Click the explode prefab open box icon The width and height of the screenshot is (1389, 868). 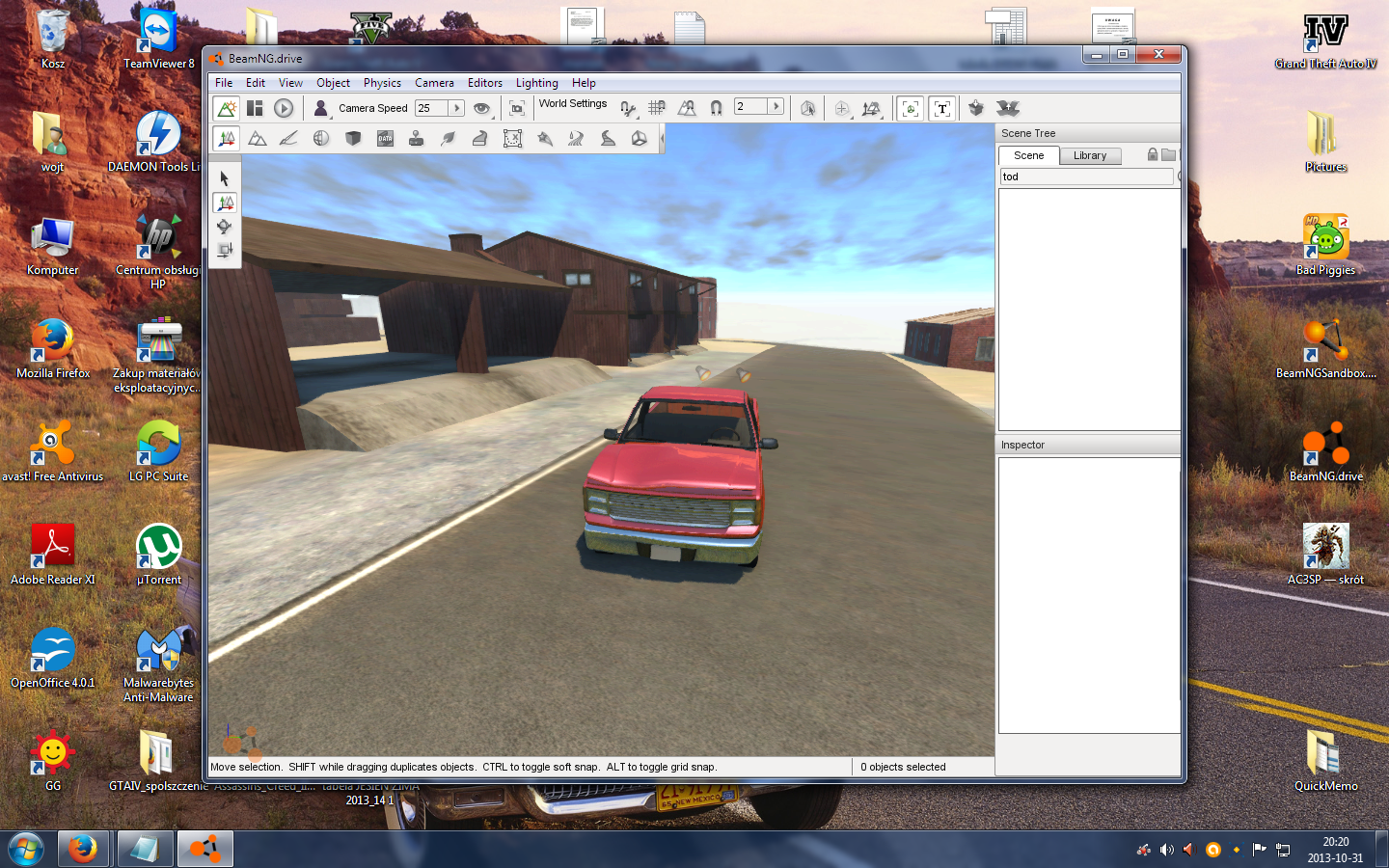pos(1007,108)
